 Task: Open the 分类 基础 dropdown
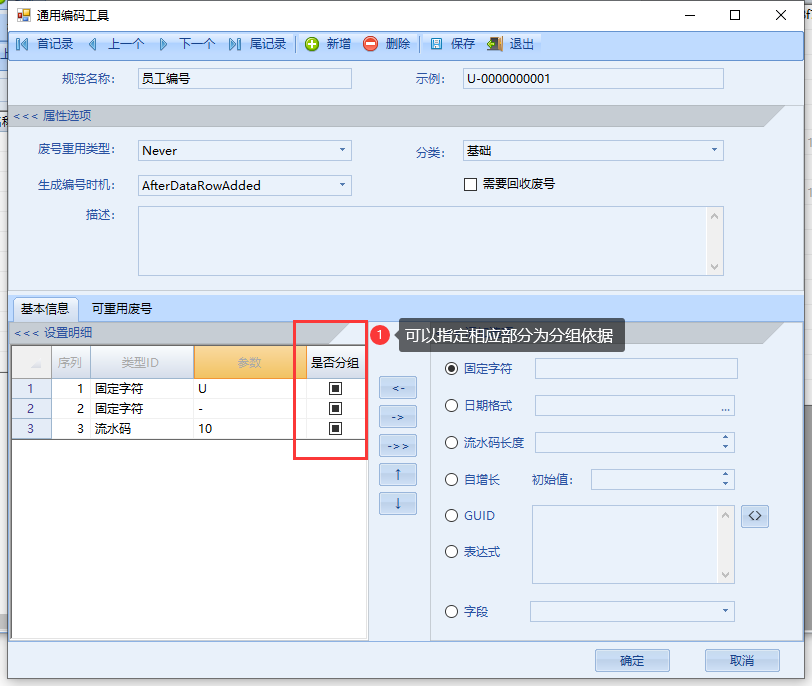click(x=714, y=150)
